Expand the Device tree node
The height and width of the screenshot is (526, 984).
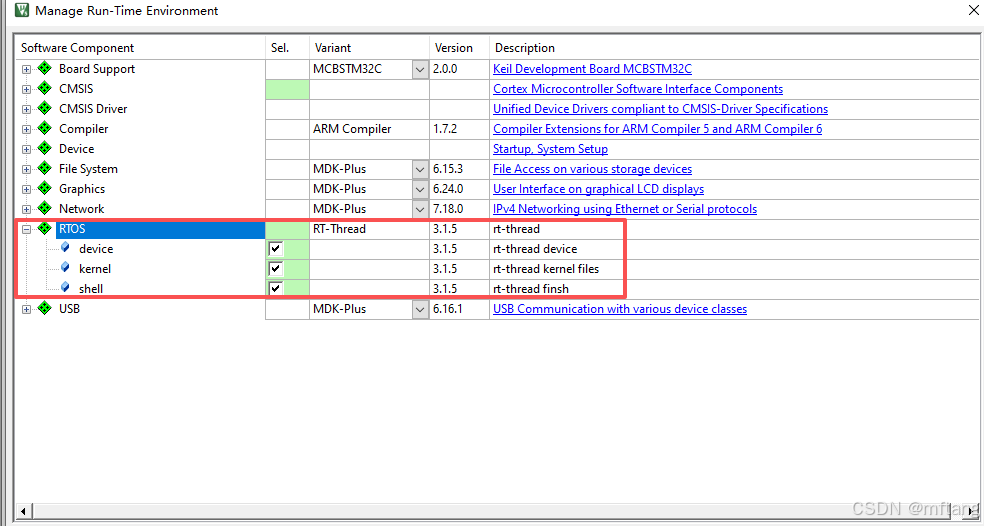point(26,149)
